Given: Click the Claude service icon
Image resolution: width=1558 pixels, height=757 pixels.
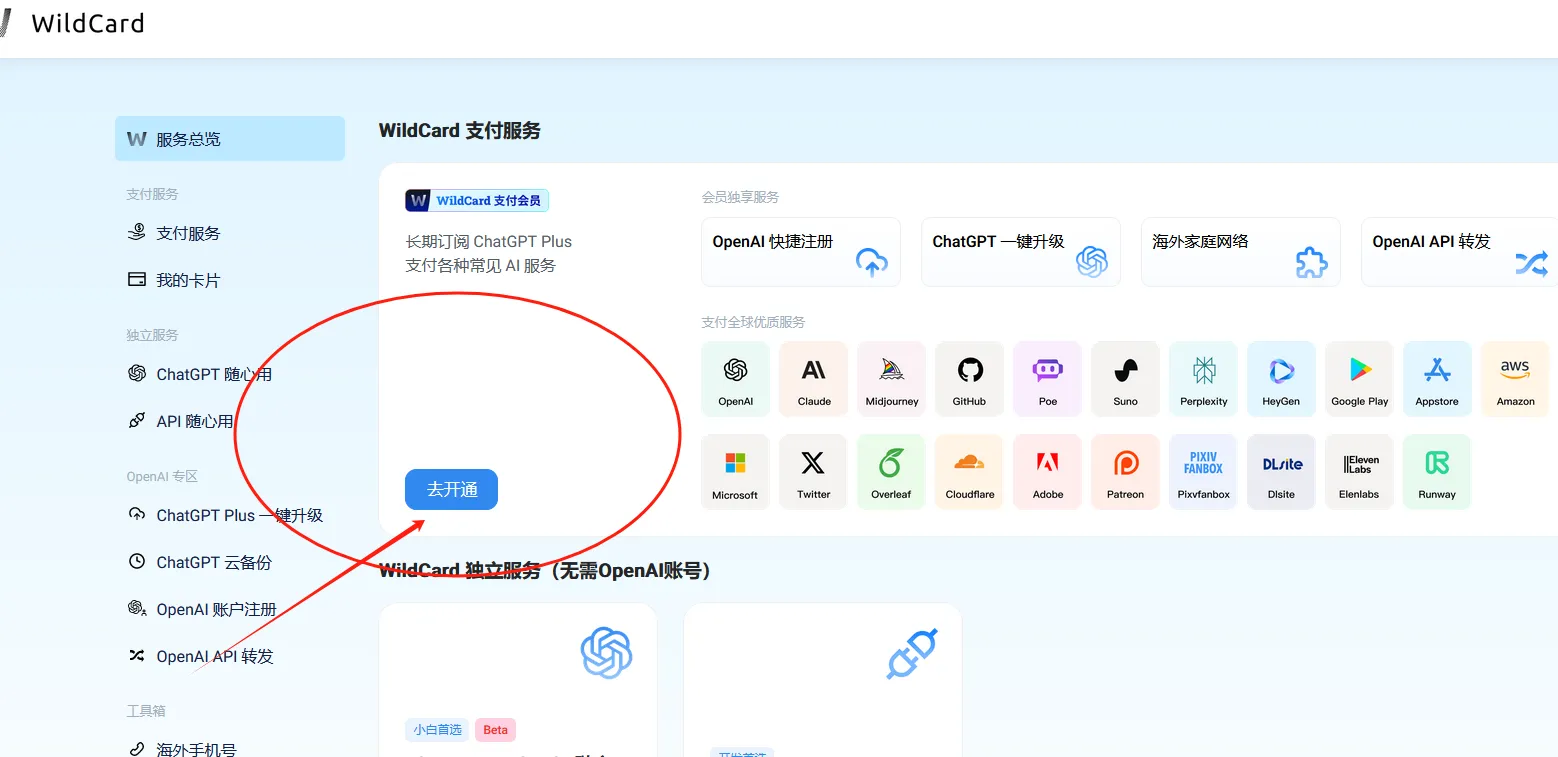Looking at the screenshot, I should click(x=813, y=378).
